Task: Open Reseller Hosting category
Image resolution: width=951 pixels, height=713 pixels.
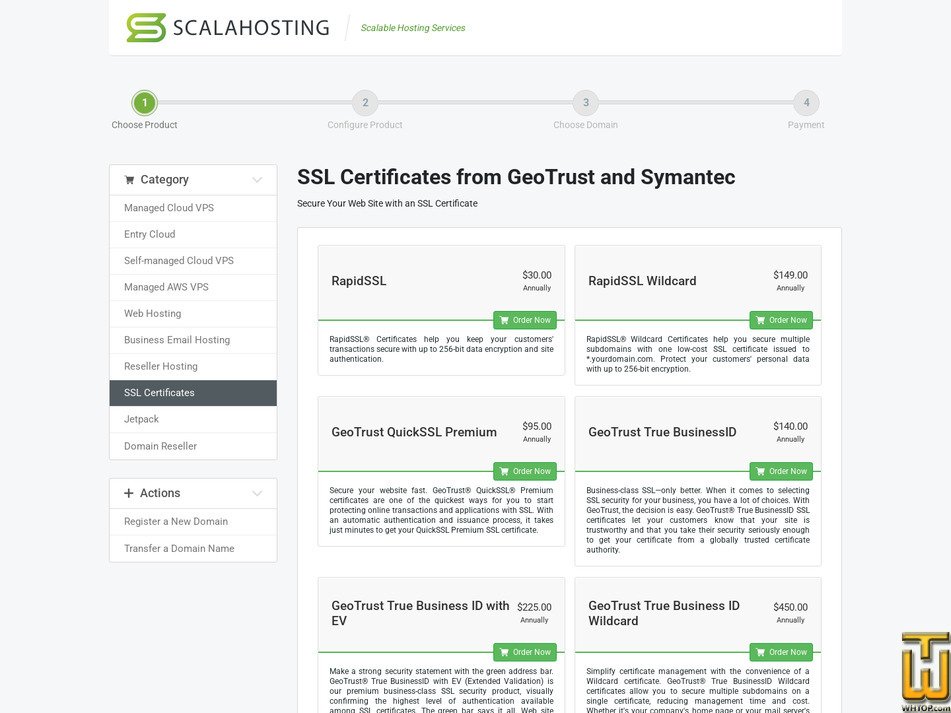Action: coord(193,366)
